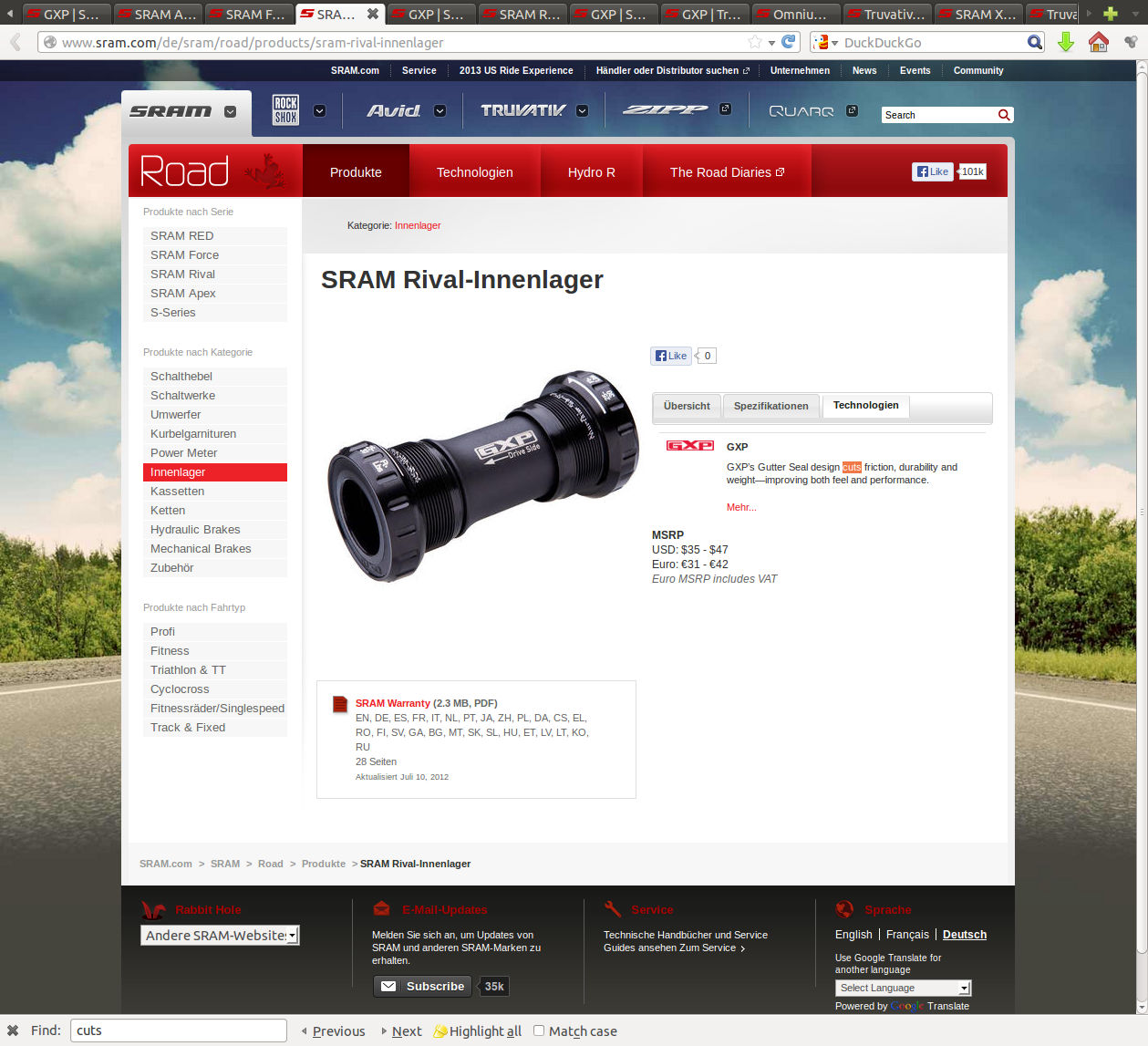Find the Next match
This screenshot has width=1148, height=1046.
401,1030
